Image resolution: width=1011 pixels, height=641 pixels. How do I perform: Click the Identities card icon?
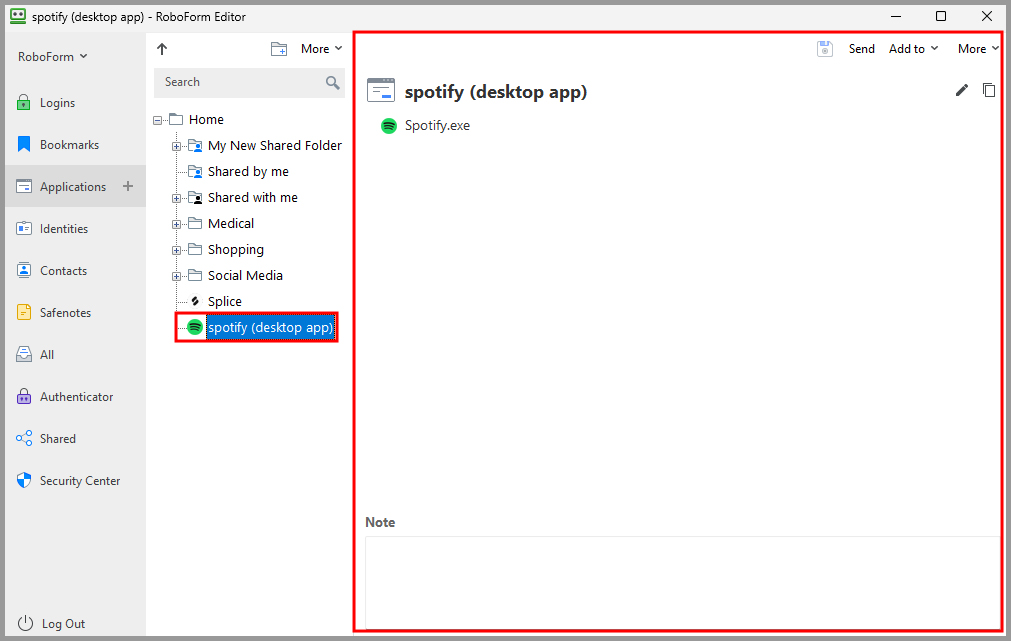(x=24, y=228)
